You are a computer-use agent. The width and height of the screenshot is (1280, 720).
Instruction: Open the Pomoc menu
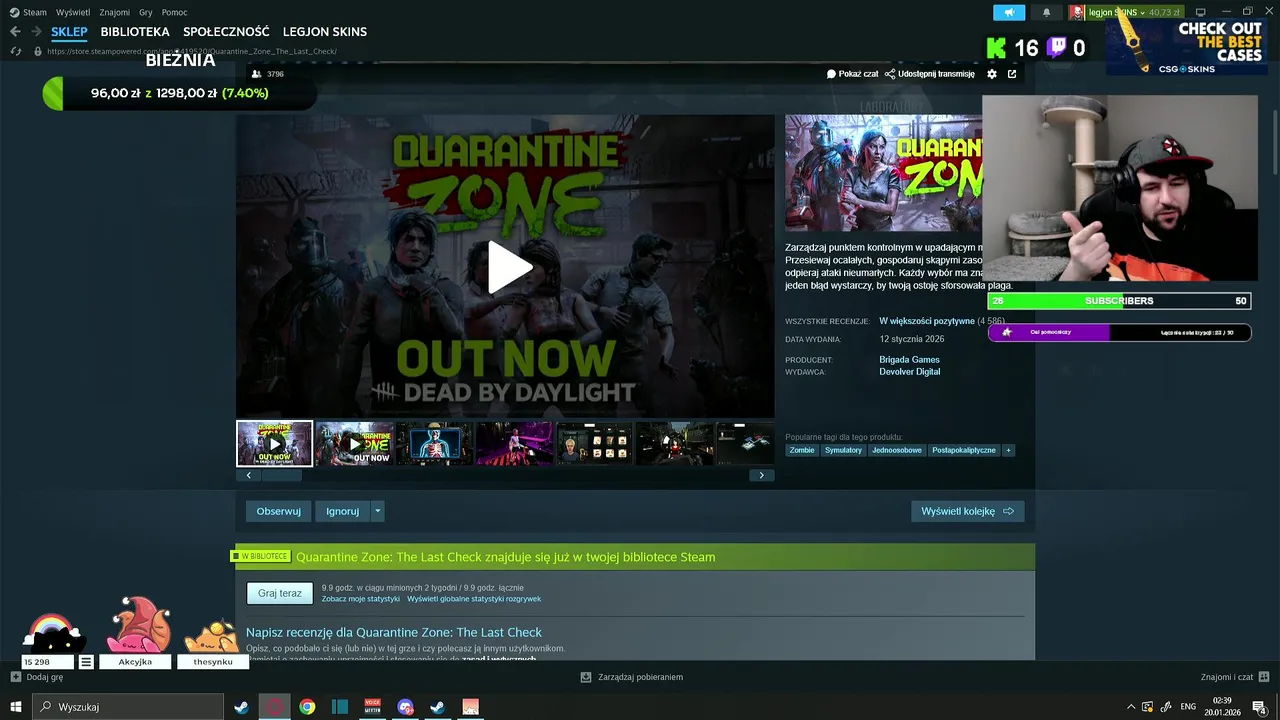[x=174, y=12]
